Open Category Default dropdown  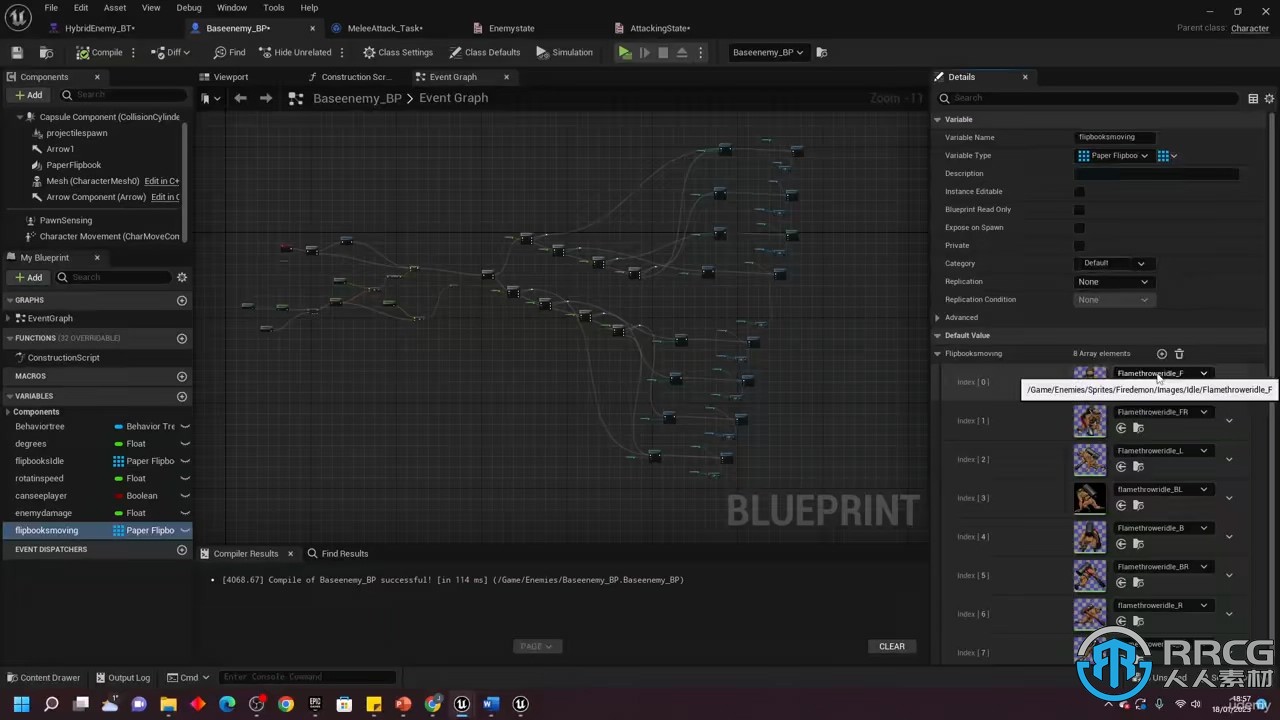click(1114, 264)
